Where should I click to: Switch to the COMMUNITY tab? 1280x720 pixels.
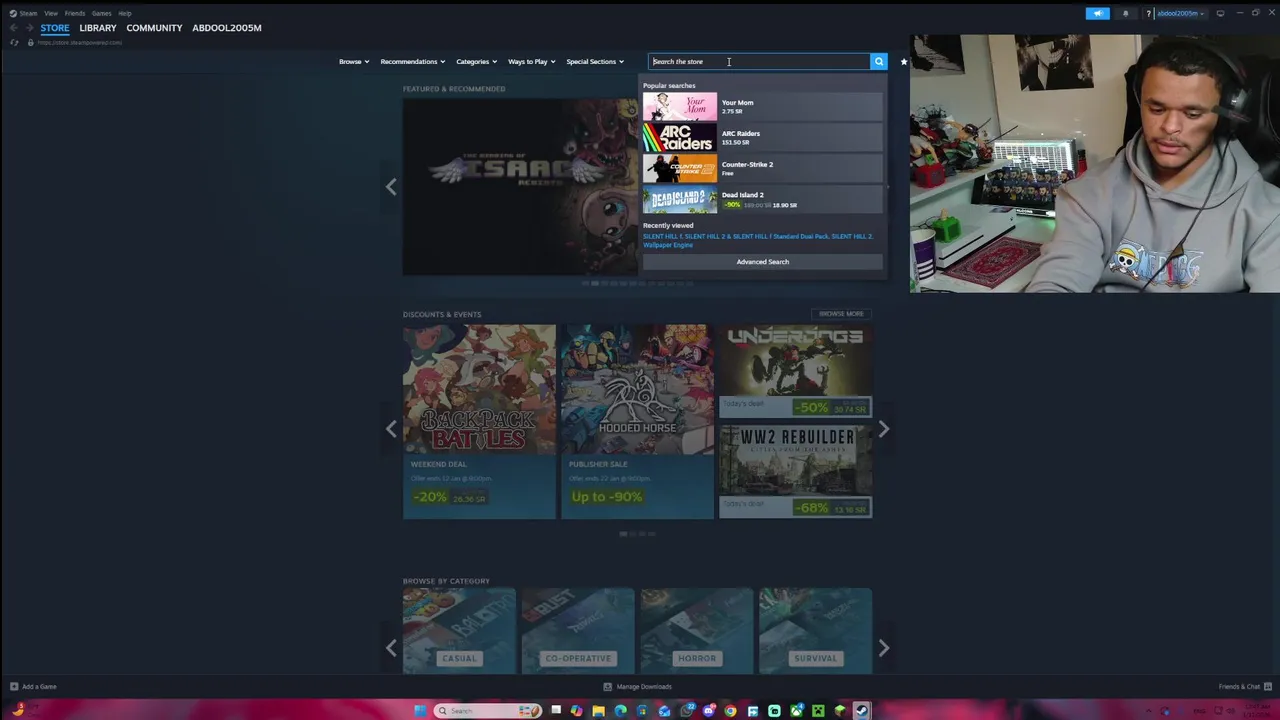[x=154, y=28]
